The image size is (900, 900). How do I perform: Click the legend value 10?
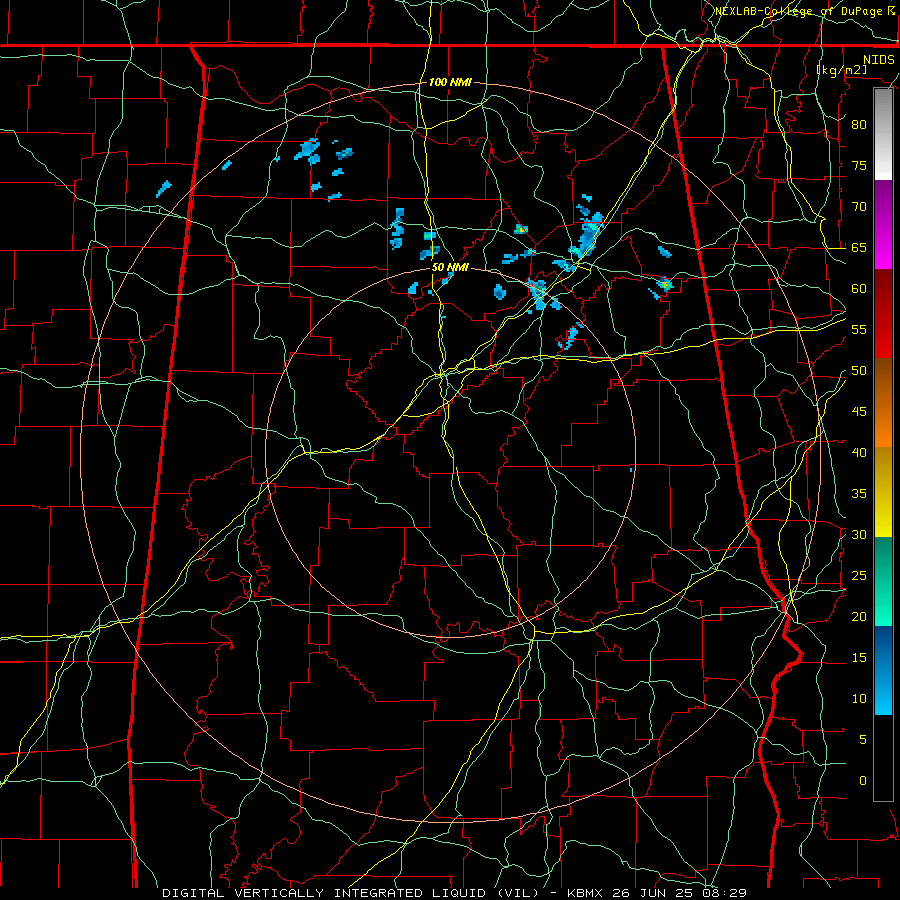click(x=859, y=699)
